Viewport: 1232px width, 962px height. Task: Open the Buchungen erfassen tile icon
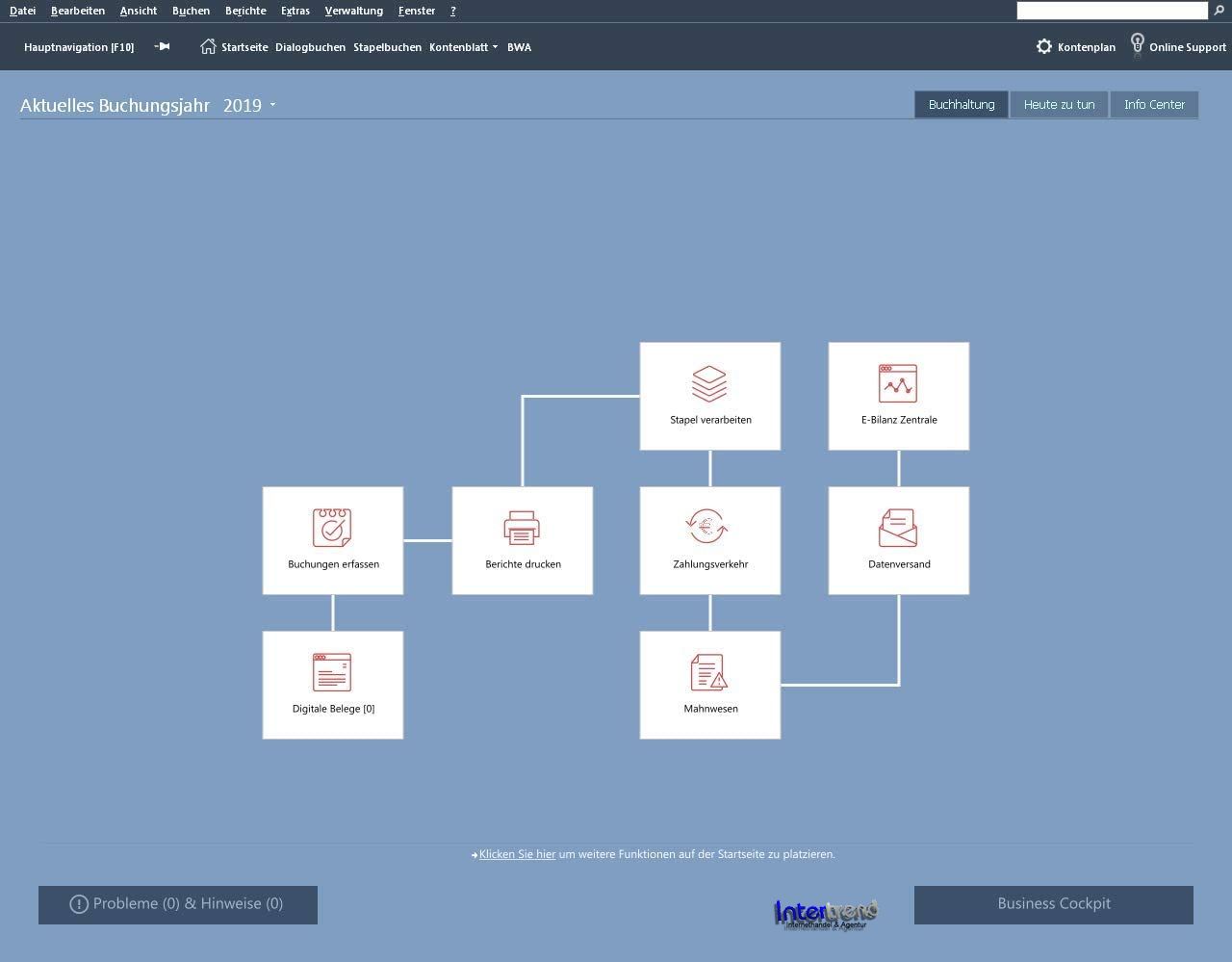[332, 528]
